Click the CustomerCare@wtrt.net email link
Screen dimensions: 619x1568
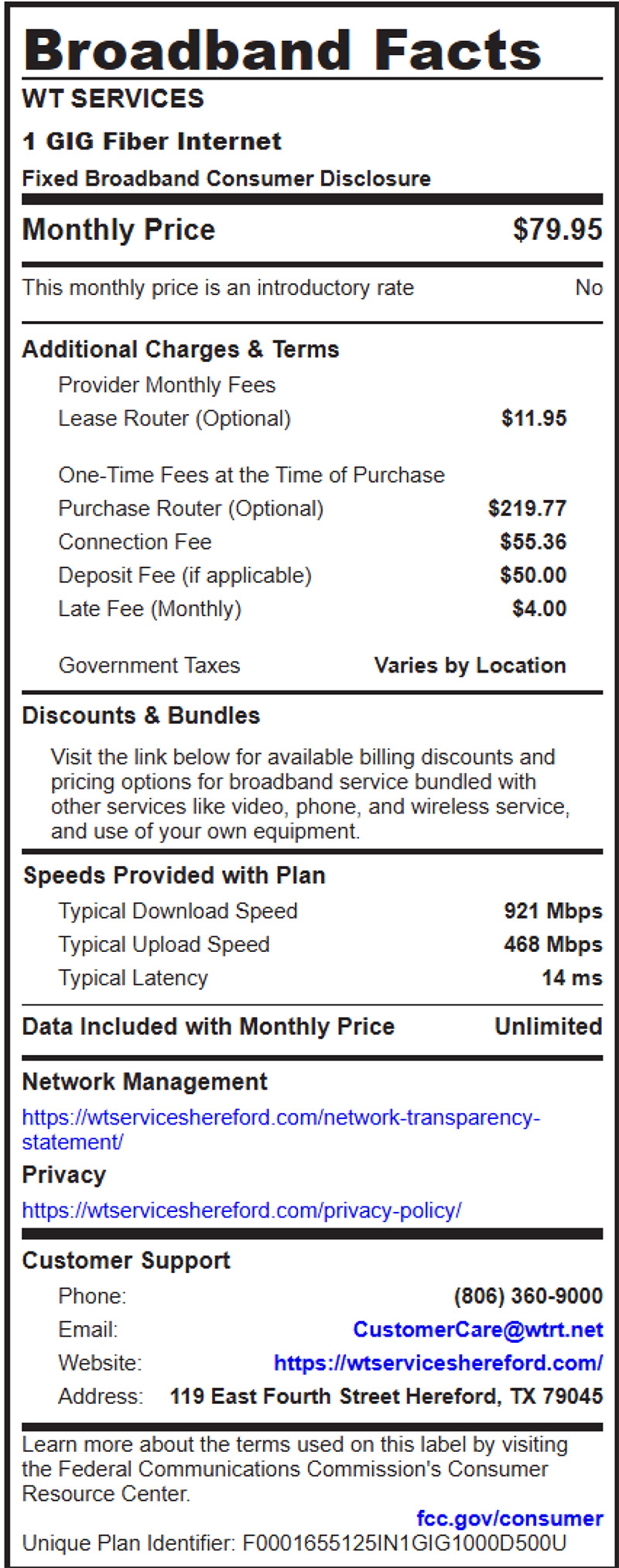[477, 1330]
